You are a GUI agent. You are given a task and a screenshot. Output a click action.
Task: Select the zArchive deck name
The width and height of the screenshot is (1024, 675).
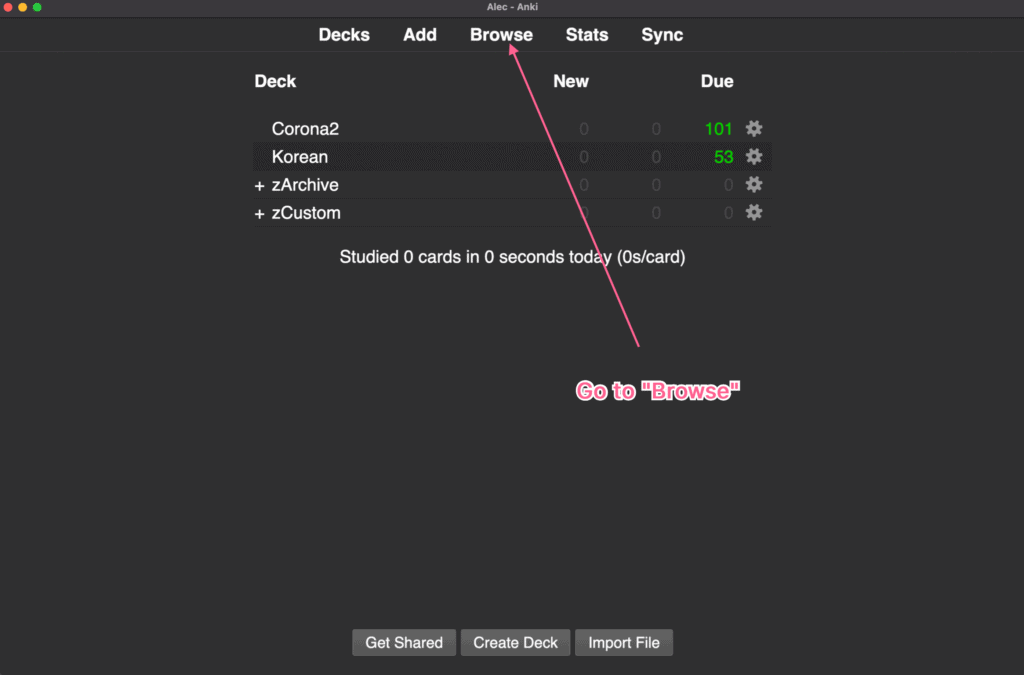[305, 185]
